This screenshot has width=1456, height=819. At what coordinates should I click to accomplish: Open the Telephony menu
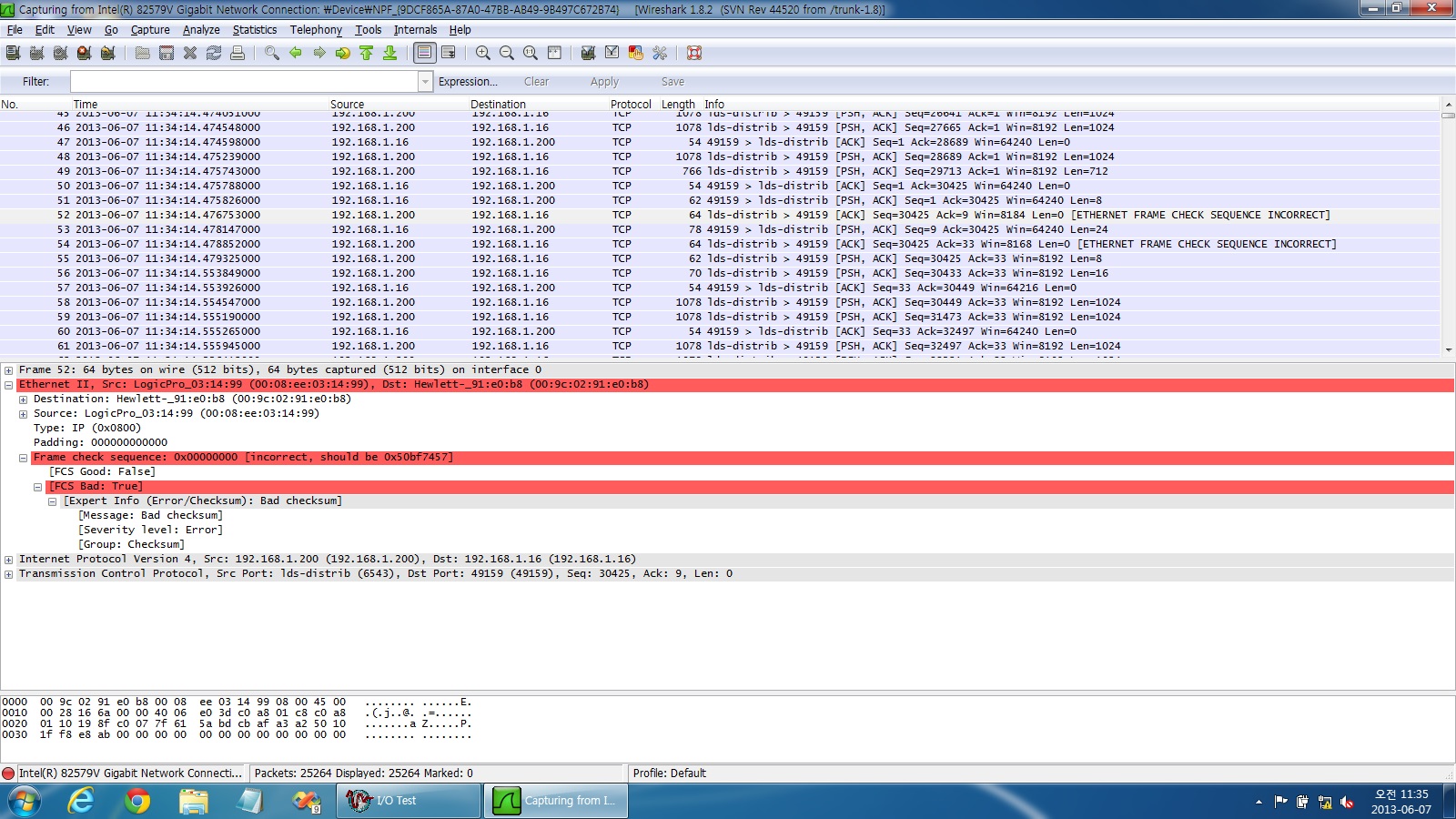[x=316, y=30]
